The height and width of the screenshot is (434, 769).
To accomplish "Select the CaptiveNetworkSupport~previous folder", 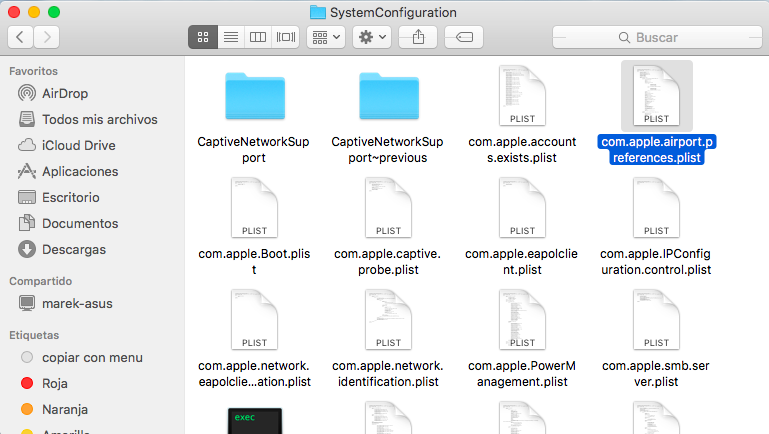I will tap(389, 96).
